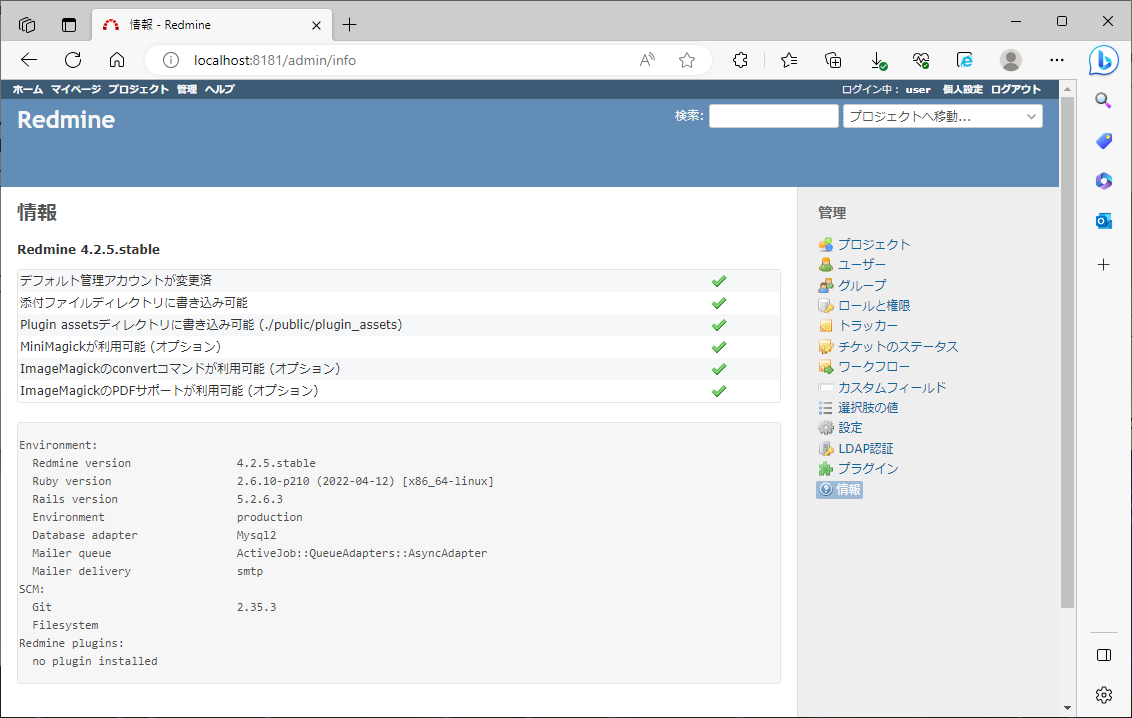Open ヘルプ in top menu

pos(219,89)
